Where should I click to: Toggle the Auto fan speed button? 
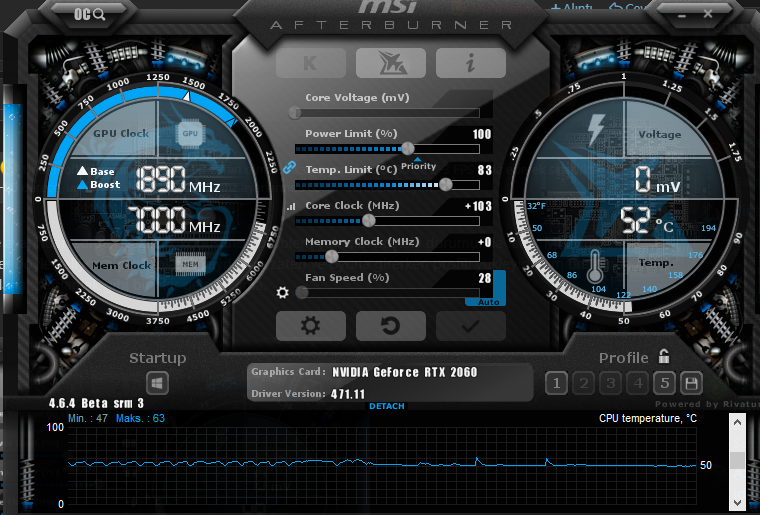coord(488,302)
